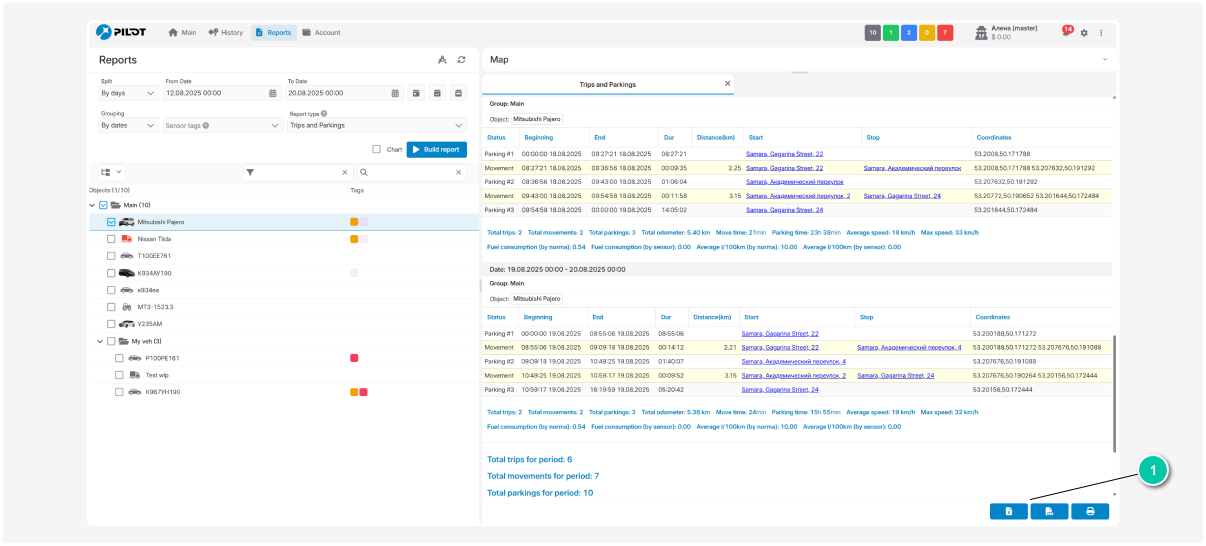Open the three-dot more options menu

coord(1101,33)
